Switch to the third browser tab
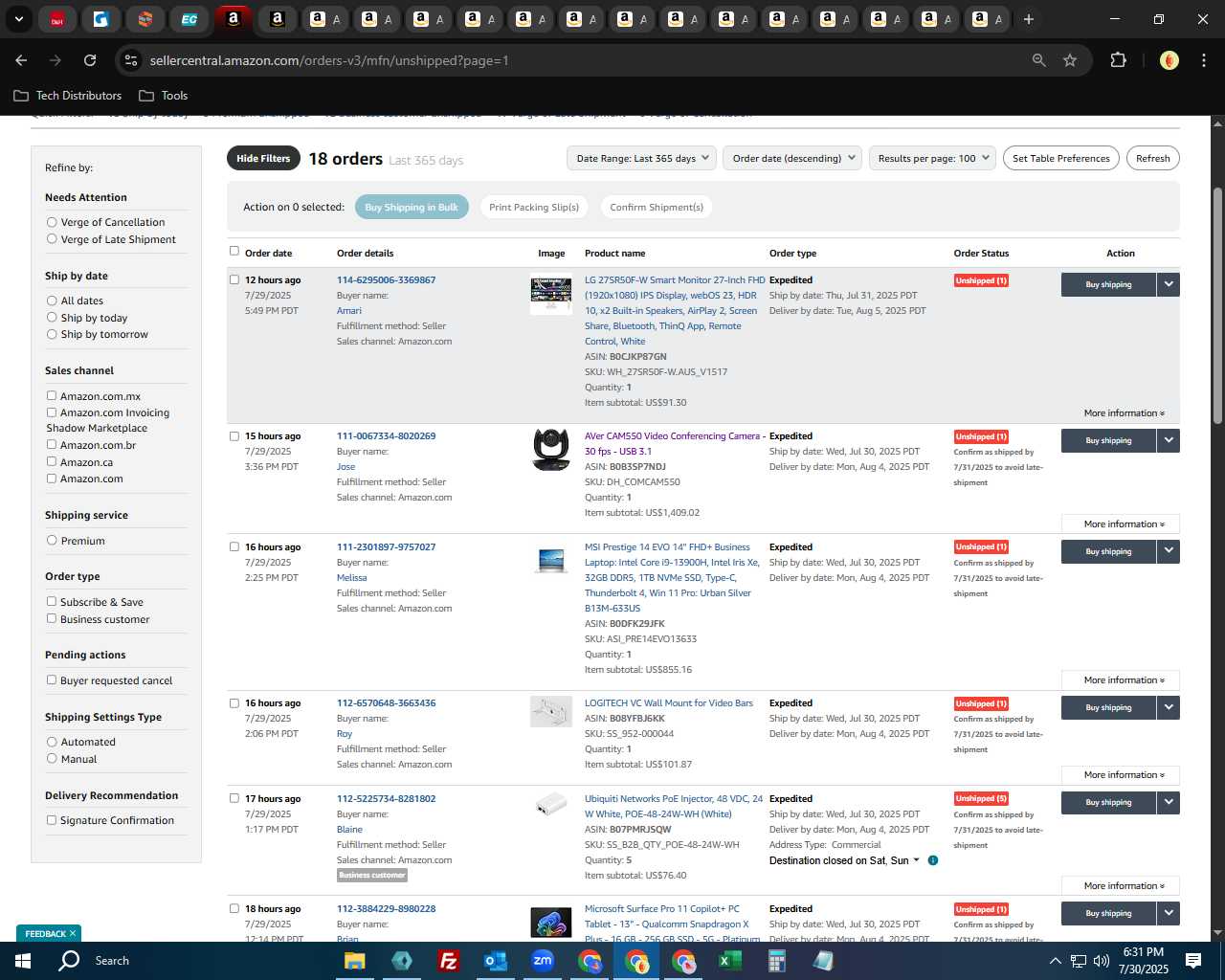The height and width of the screenshot is (980, 1225). tap(145, 19)
